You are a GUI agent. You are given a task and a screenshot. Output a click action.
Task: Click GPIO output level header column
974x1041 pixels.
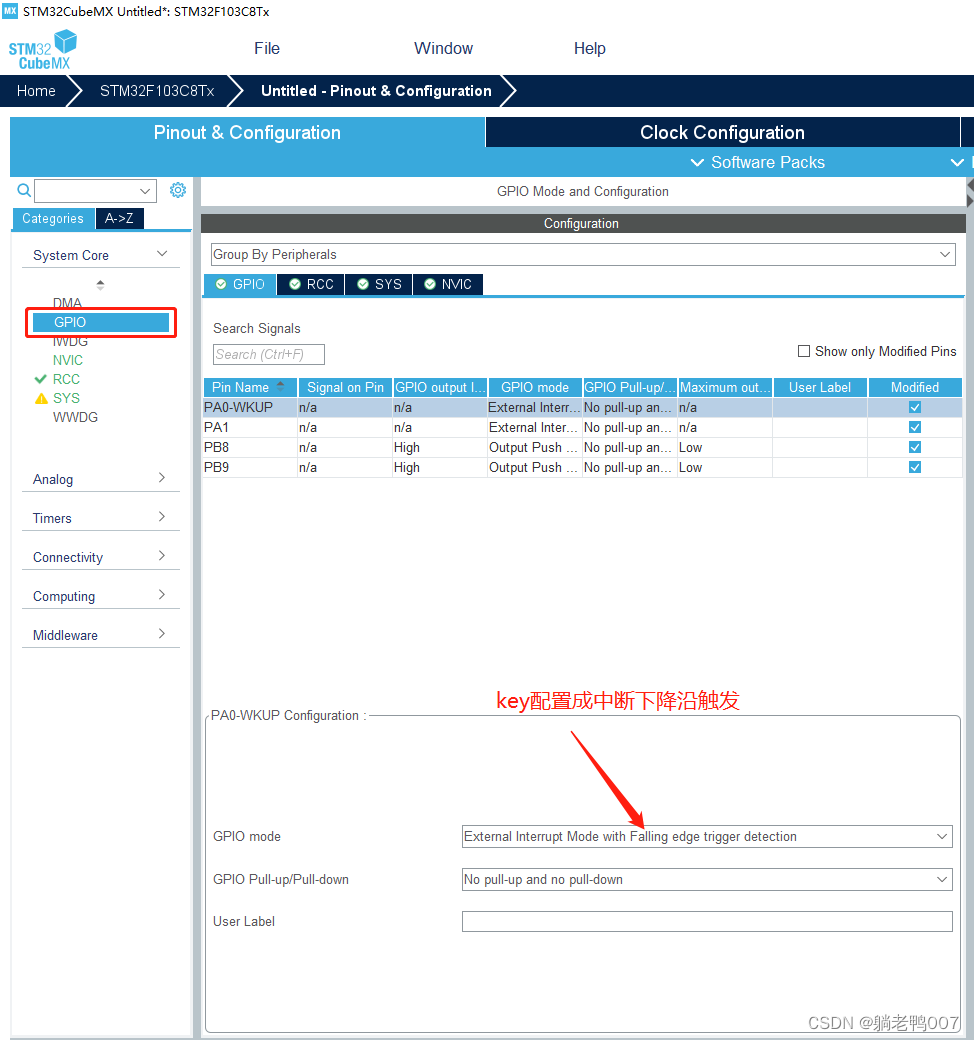click(x=440, y=387)
